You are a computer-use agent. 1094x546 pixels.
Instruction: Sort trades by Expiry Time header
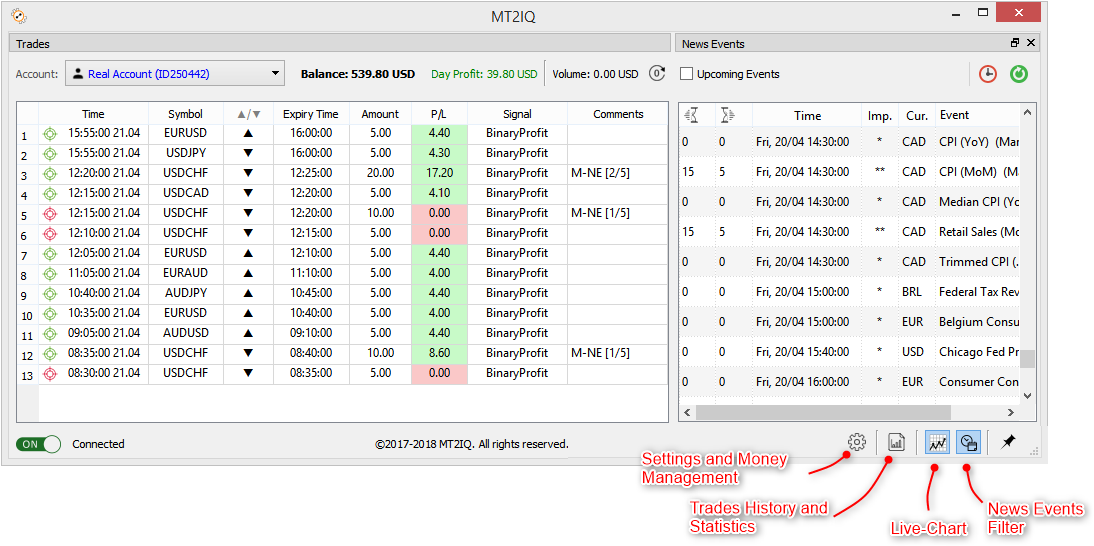coord(310,114)
